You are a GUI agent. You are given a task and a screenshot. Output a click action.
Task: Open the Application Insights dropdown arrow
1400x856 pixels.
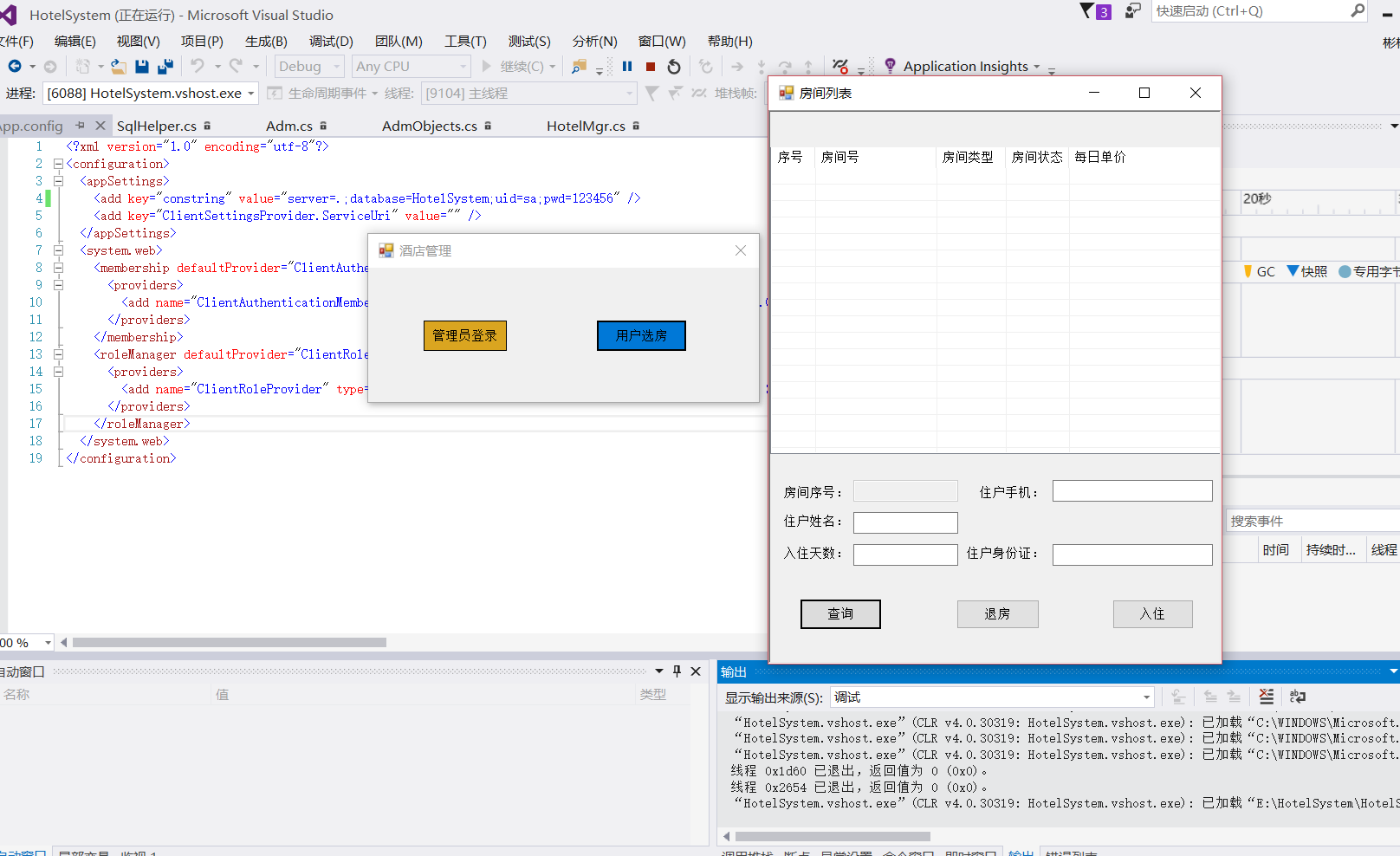[x=1036, y=67]
